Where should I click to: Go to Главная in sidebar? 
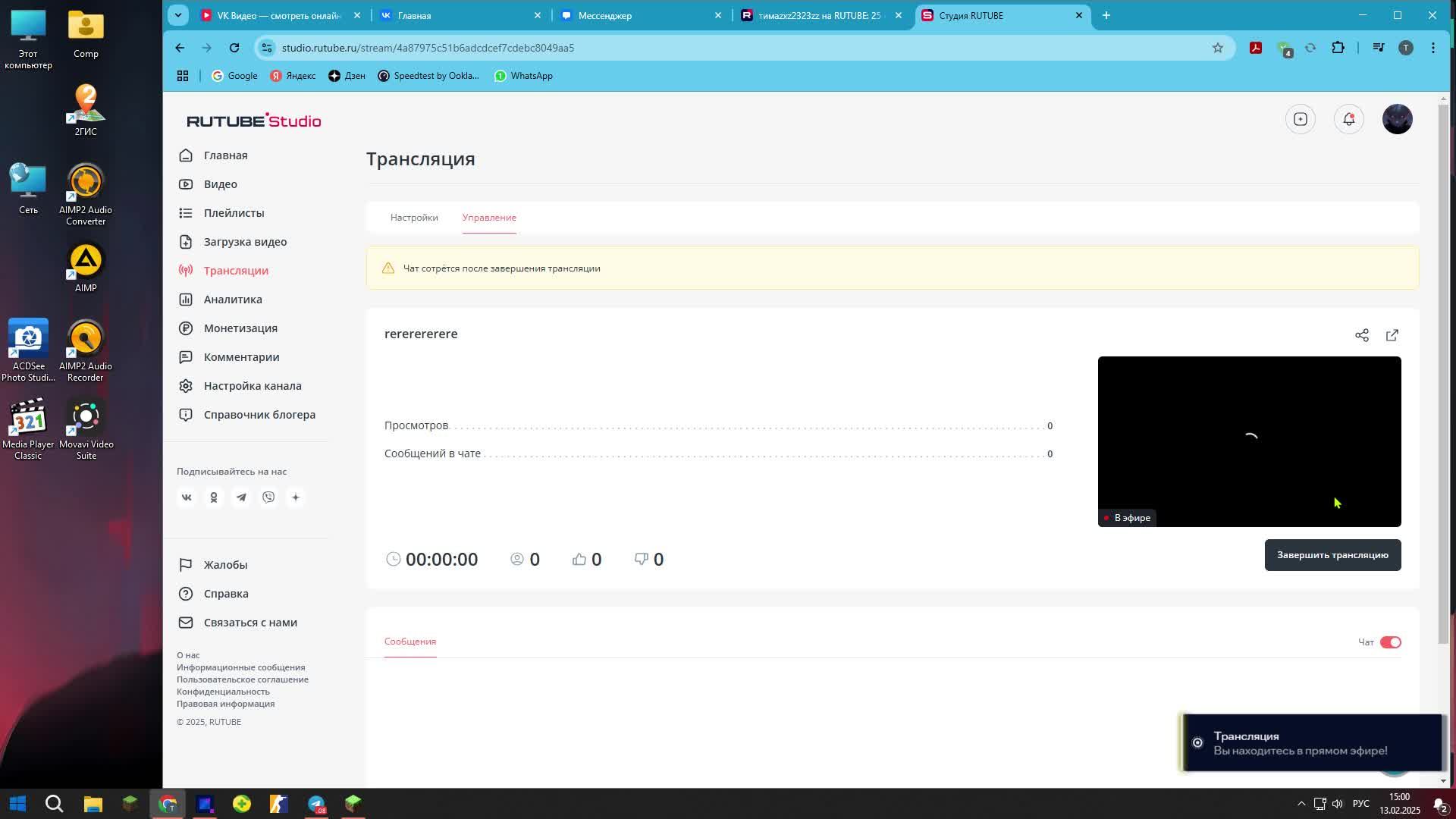pos(225,155)
